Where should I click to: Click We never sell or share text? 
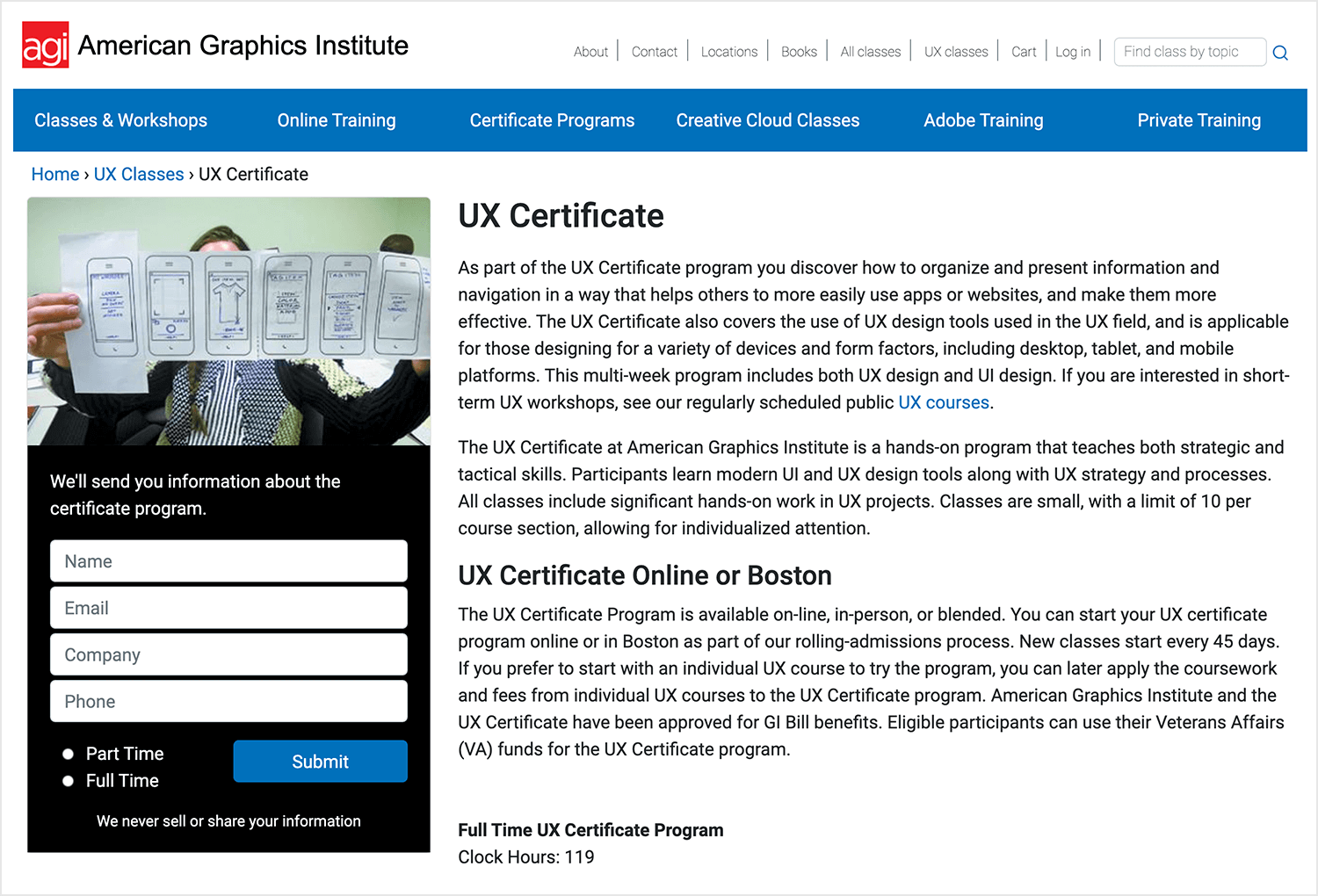point(228,821)
